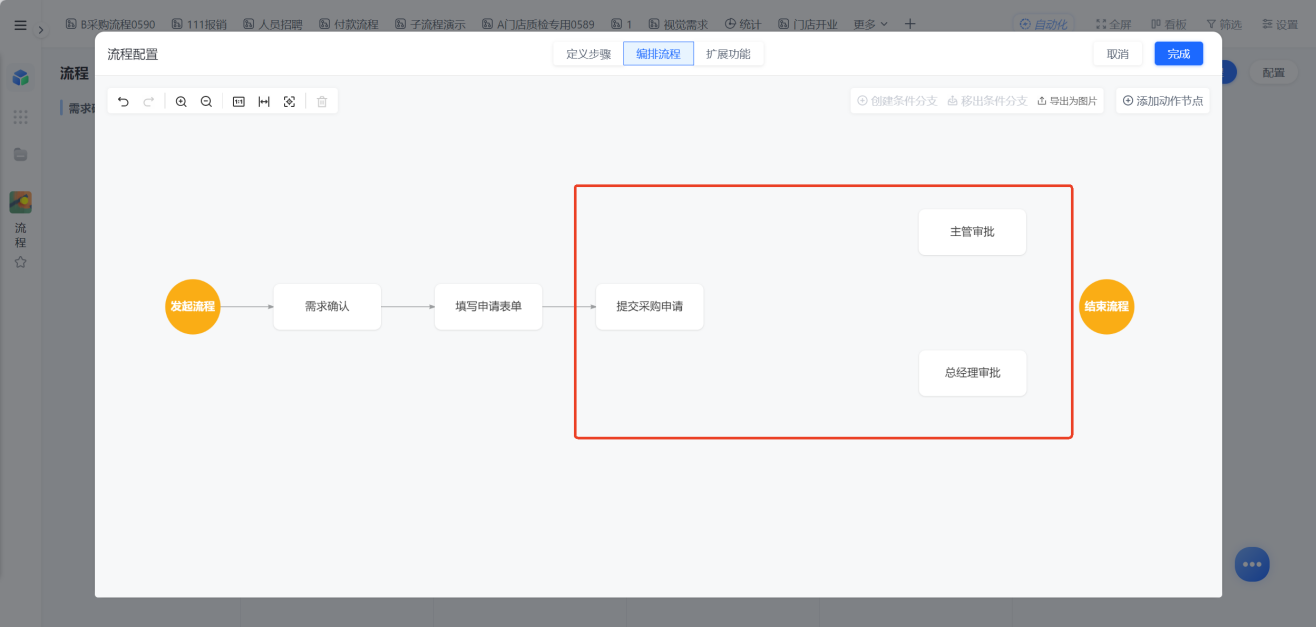
Task: Expand the sidebar with the chevron arrow
Action: 41,29
